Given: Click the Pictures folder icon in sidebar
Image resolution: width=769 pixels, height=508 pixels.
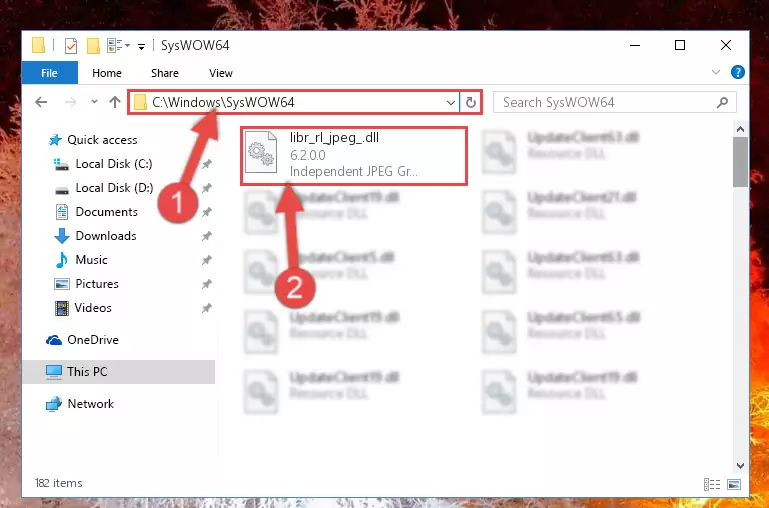Looking at the screenshot, I should (x=62, y=284).
